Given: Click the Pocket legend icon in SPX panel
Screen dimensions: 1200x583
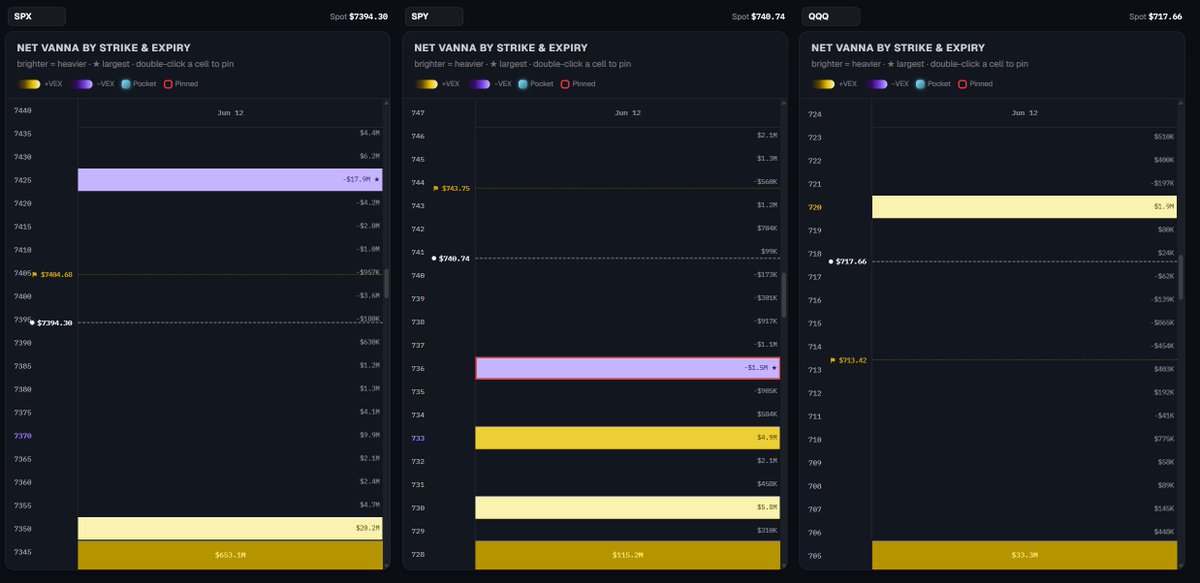Looking at the screenshot, I should (x=126, y=84).
